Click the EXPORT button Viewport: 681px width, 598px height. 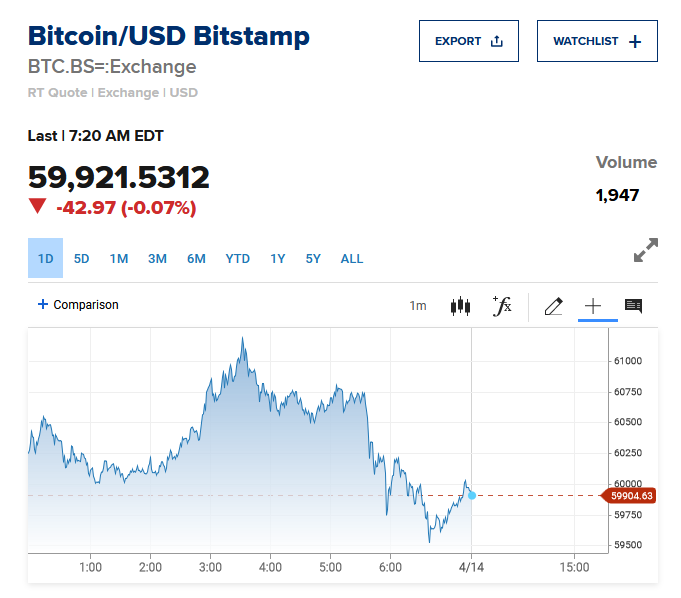(469, 42)
